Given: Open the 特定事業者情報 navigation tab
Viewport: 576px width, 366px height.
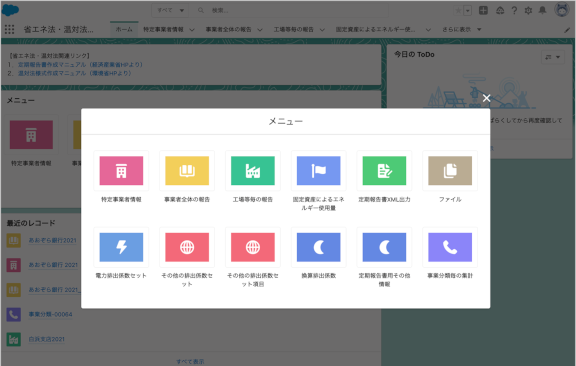Looking at the screenshot, I should tap(163, 29).
